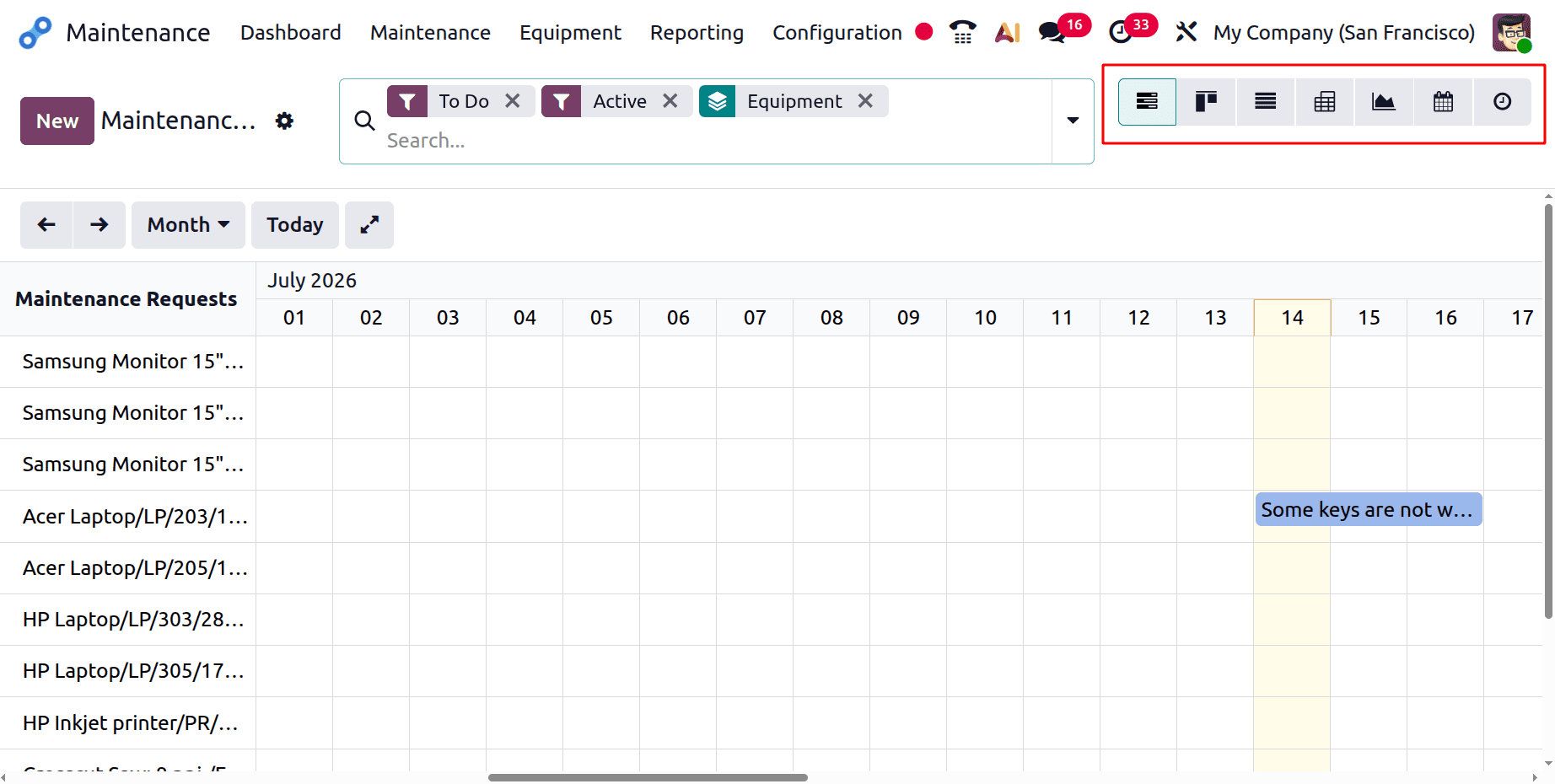This screenshot has height=784, width=1555.
Task: Click the Maintenance app title
Action: point(138,33)
